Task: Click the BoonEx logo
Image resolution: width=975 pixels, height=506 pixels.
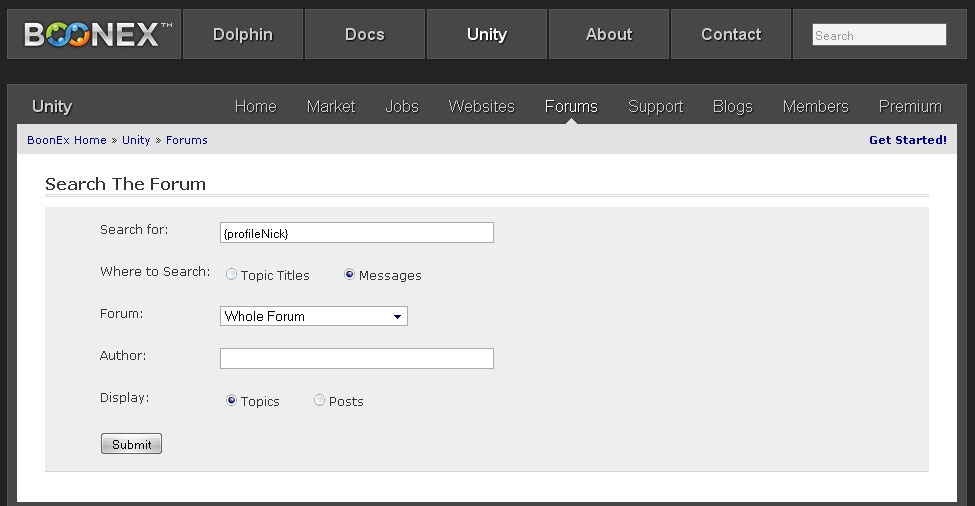Action: point(94,35)
